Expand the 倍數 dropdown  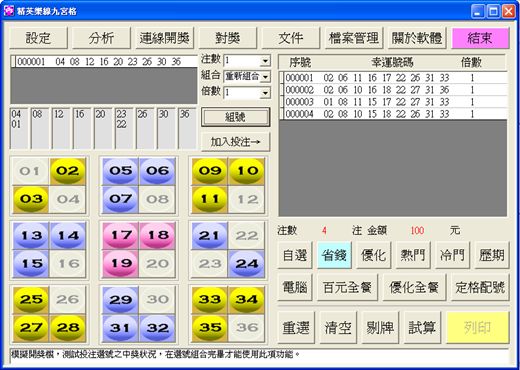(265, 92)
